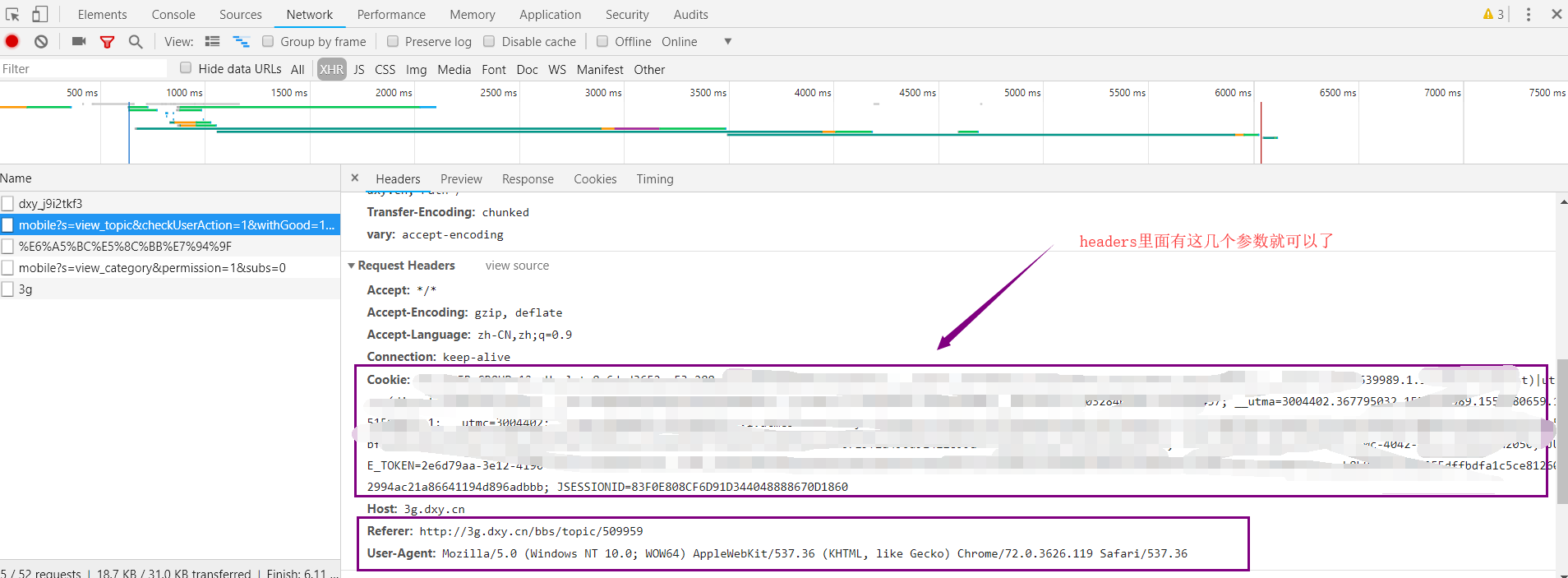
Task: Open the Memory tab
Action: 473,14
